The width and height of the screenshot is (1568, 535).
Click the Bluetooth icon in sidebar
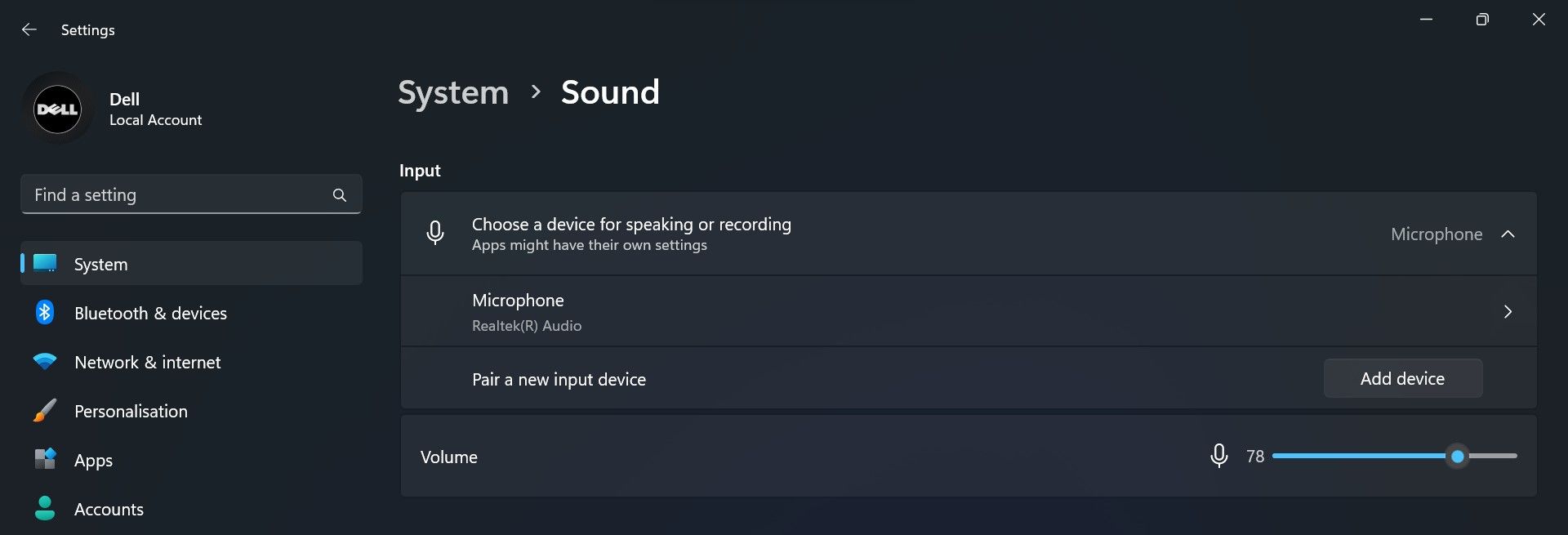coord(45,313)
